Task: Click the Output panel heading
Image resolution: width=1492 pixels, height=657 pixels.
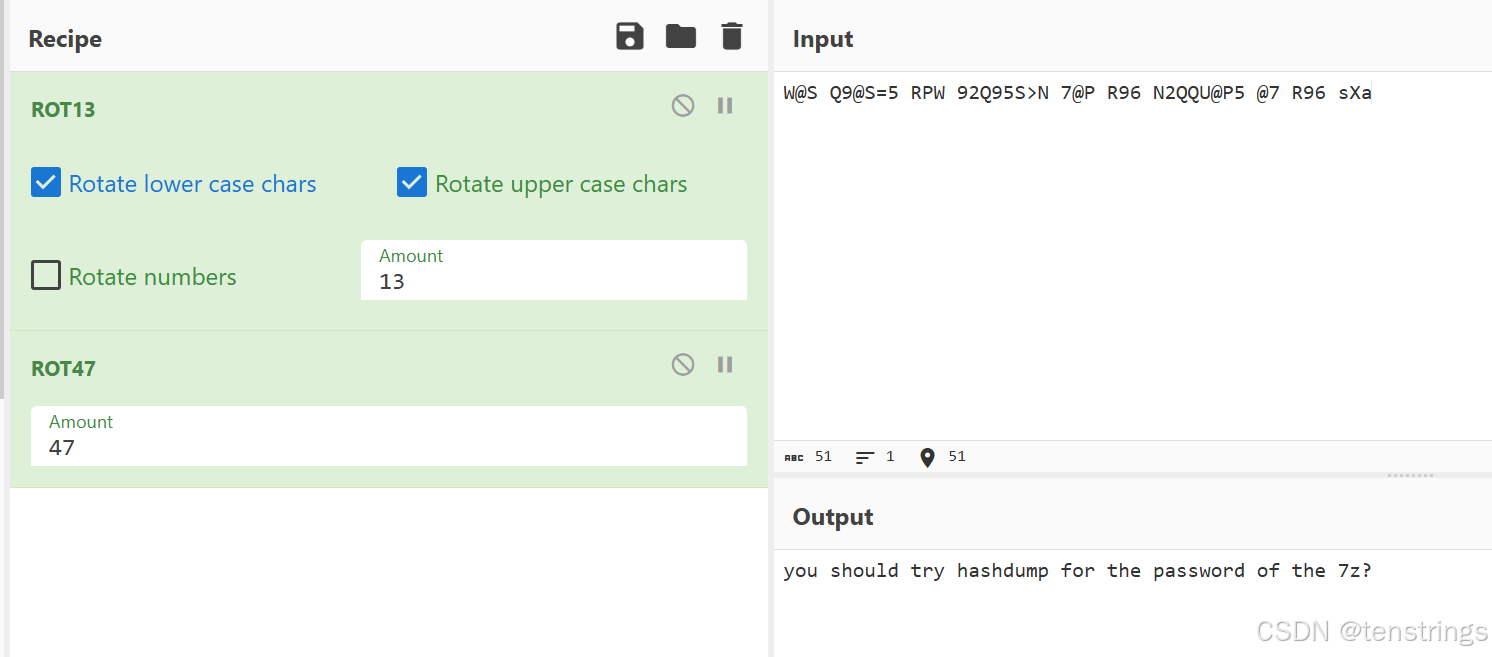Action: coord(833,517)
